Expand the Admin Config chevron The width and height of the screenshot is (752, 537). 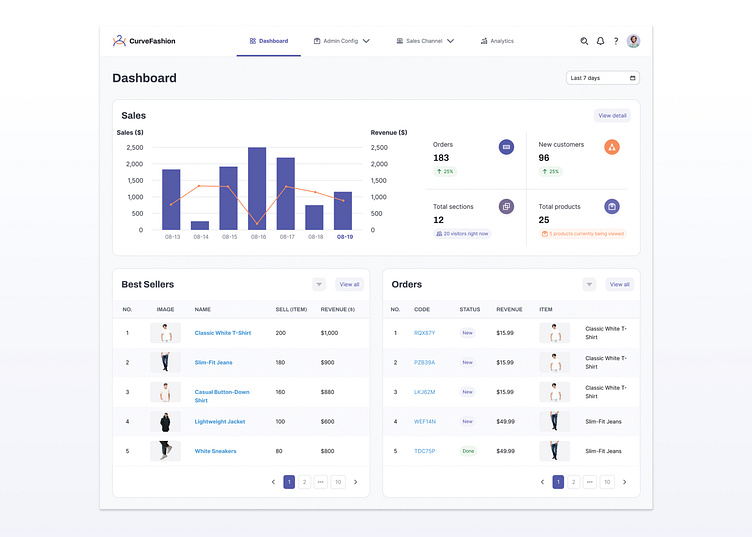(366, 41)
